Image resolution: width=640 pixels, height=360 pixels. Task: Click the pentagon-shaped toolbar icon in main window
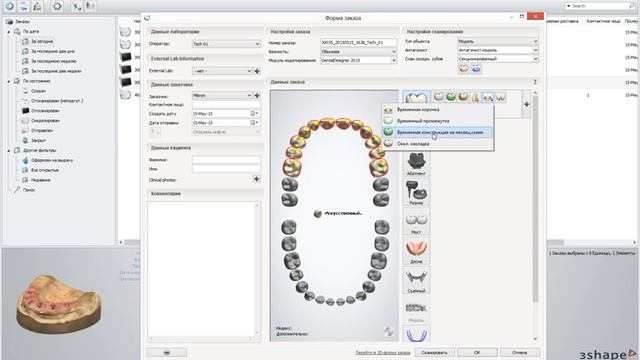(x=57, y=6)
